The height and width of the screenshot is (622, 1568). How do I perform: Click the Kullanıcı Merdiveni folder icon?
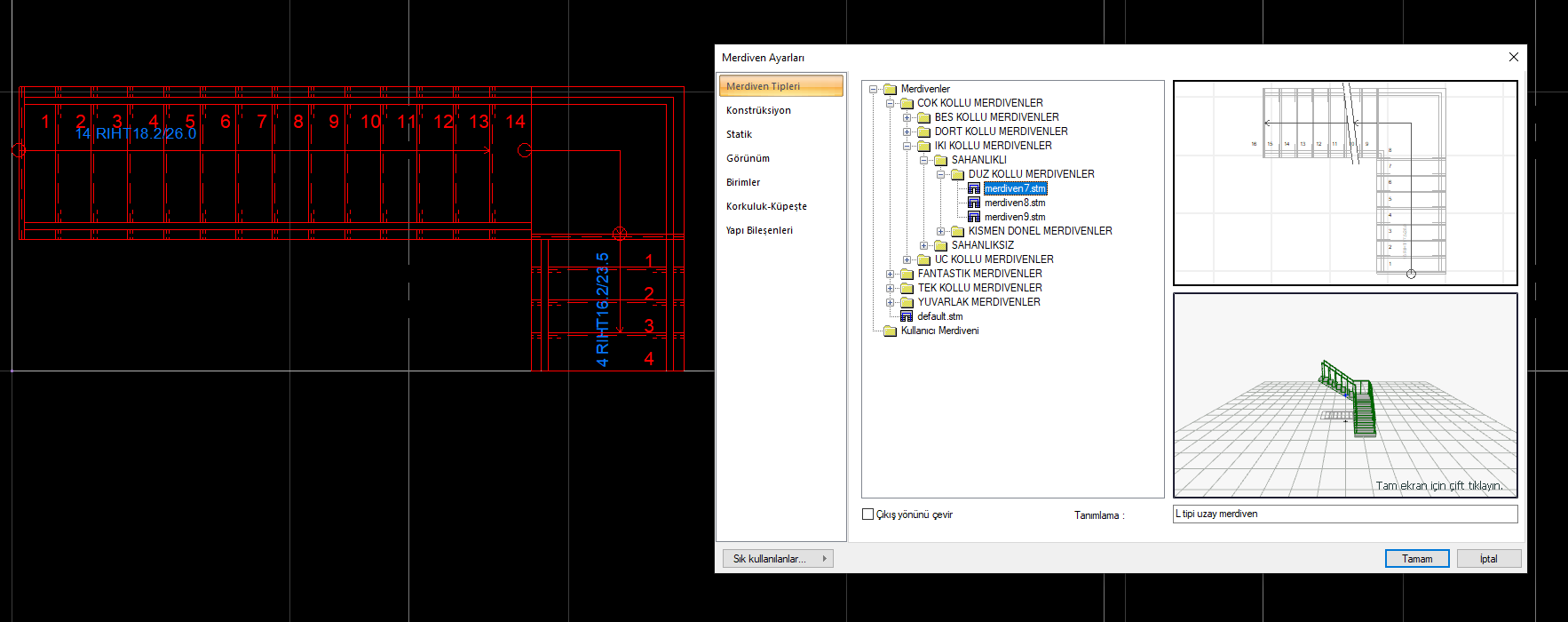891,331
